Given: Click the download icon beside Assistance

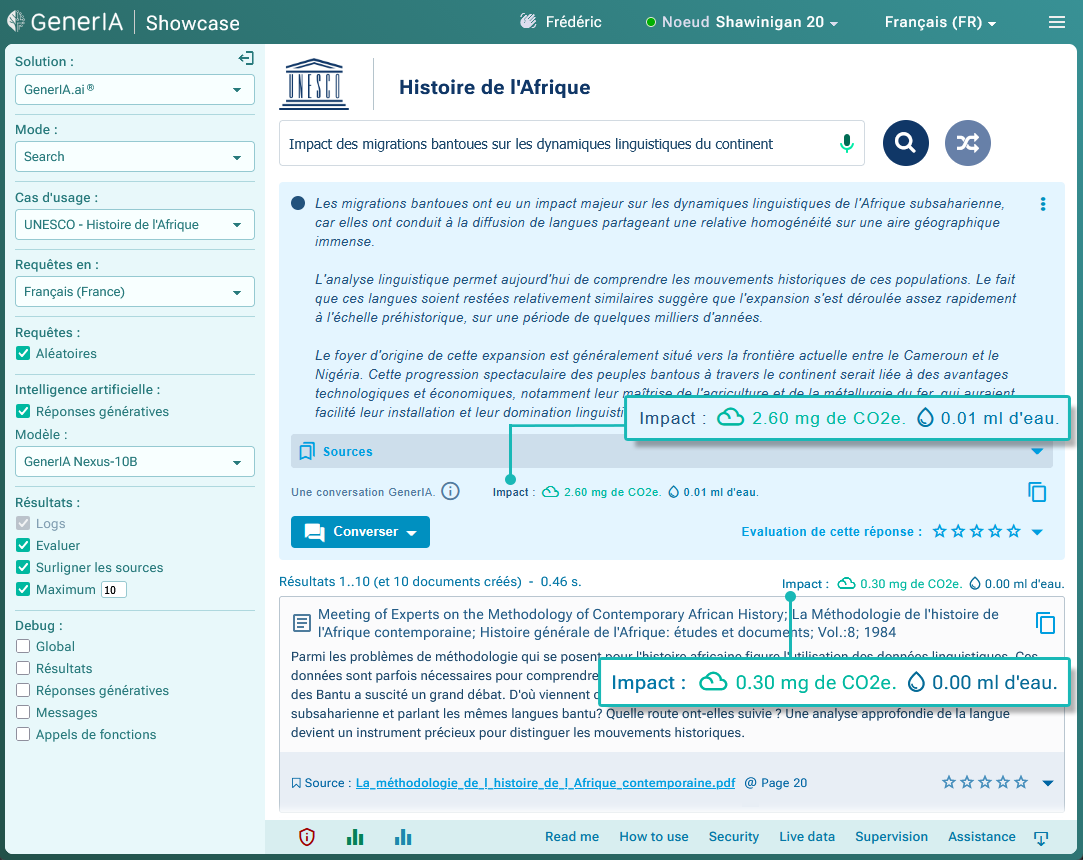Looking at the screenshot, I should click(x=1041, y=838).
